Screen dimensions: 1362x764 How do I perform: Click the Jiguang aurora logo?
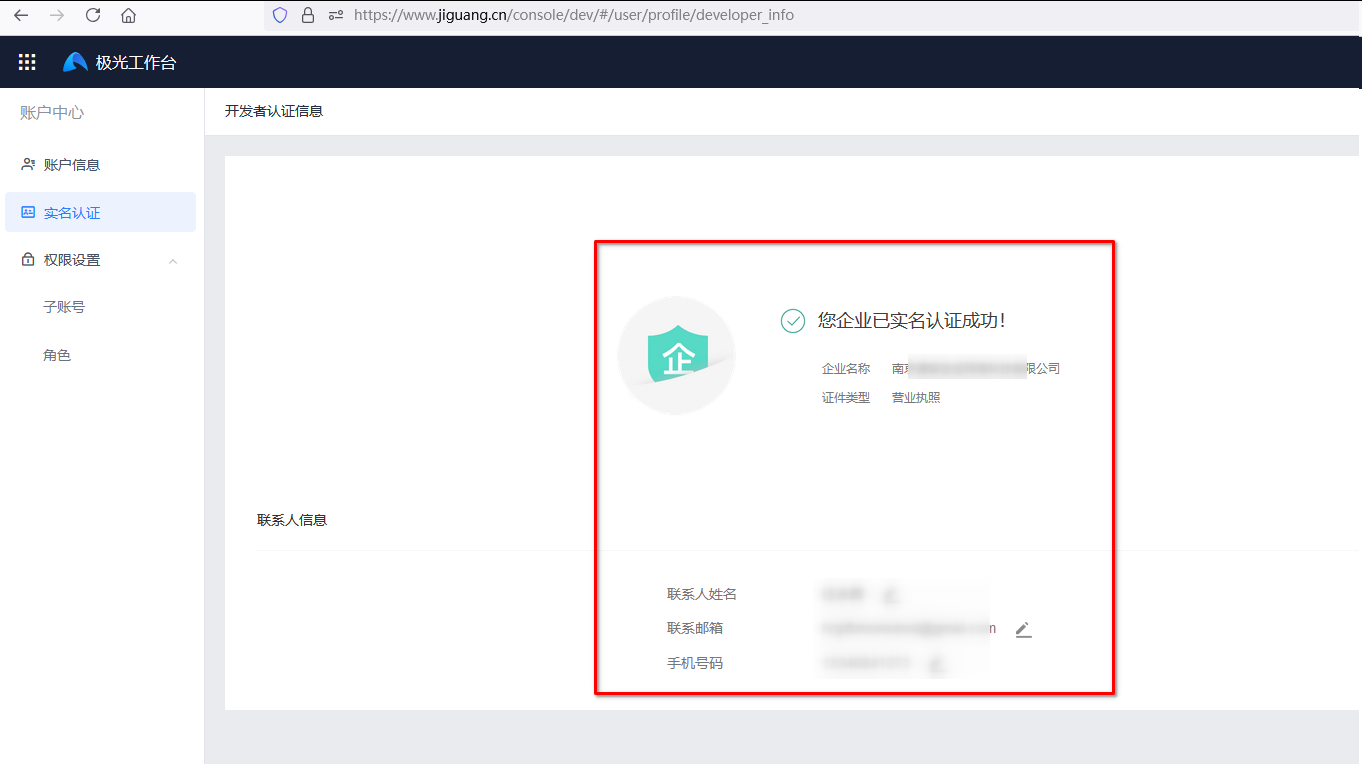tap(75, 62)
